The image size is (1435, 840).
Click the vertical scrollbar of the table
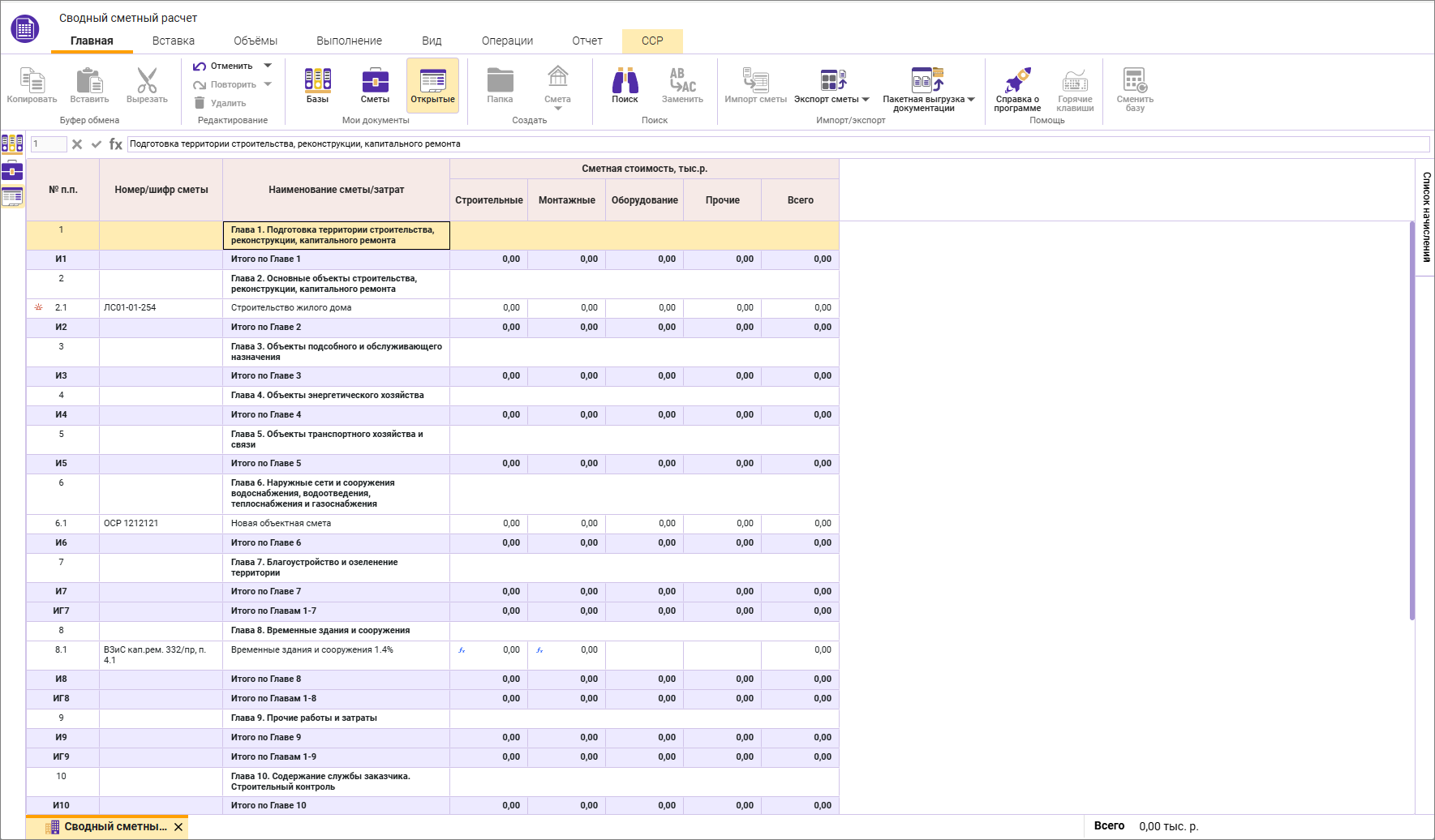(x=1411, y=422)
